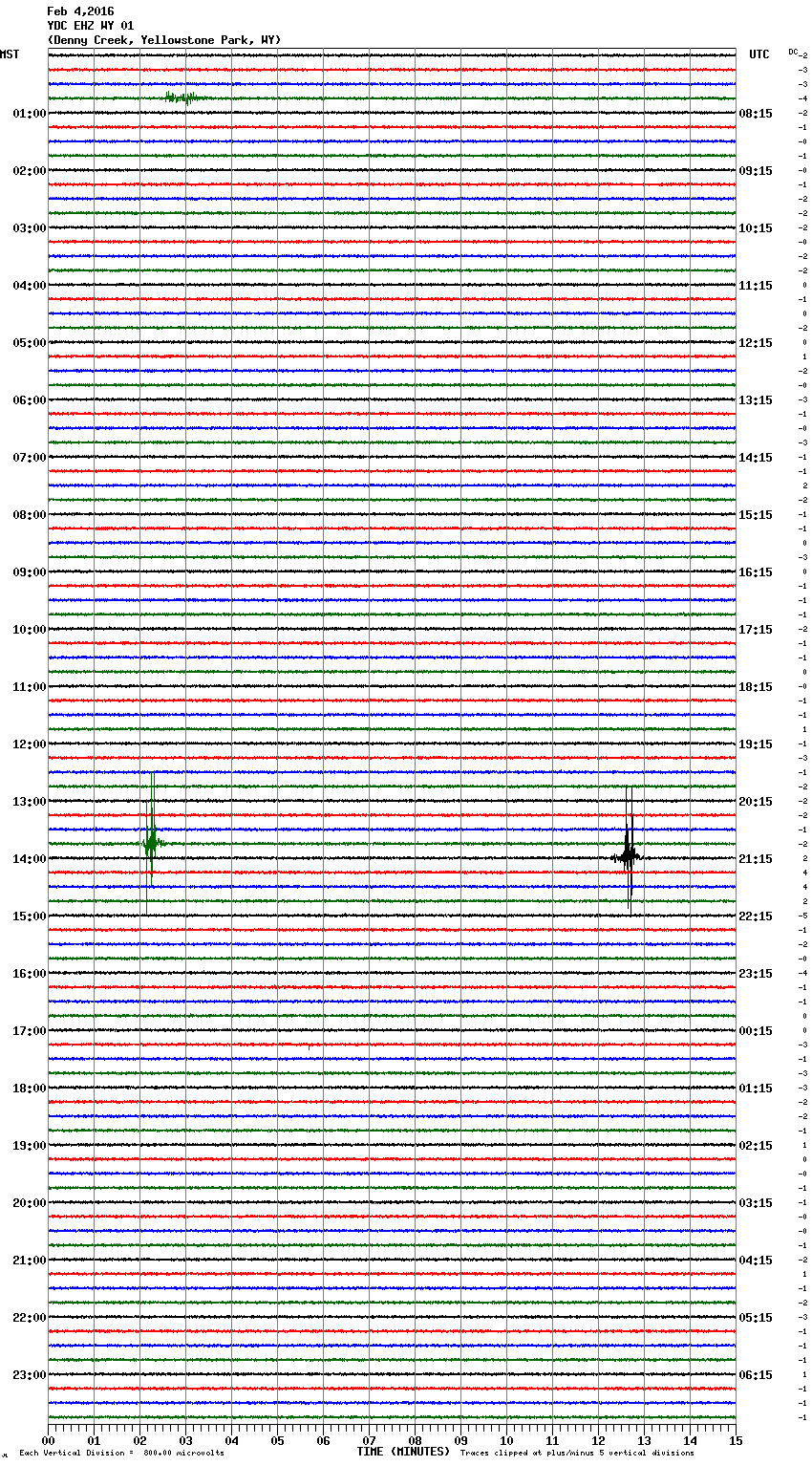
Task: Click the 02:15 UTC time label
Action: point(756,1146)
